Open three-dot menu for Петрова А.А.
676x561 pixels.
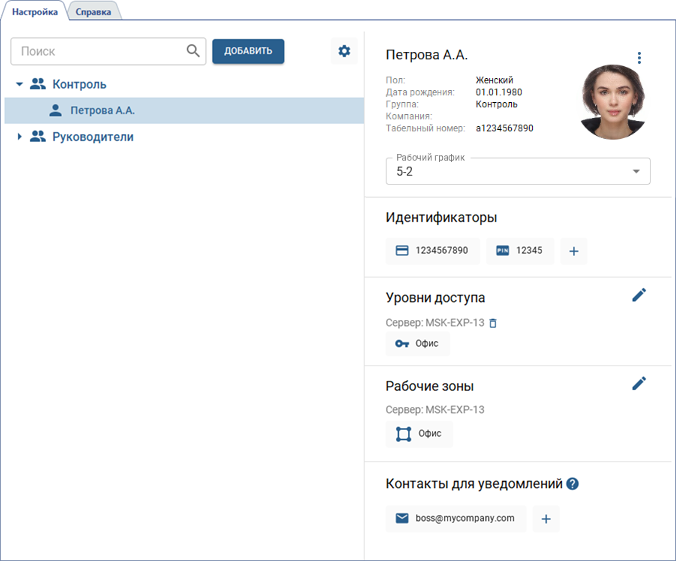pos(639,58)
